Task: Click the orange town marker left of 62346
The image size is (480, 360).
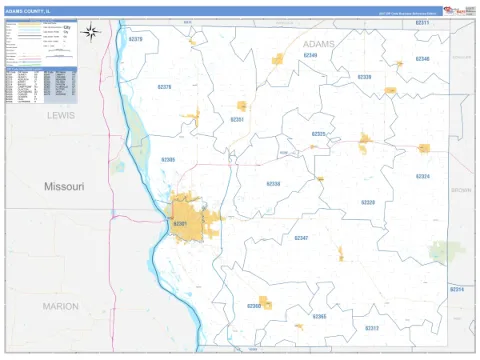Action: tap(399, 63)
